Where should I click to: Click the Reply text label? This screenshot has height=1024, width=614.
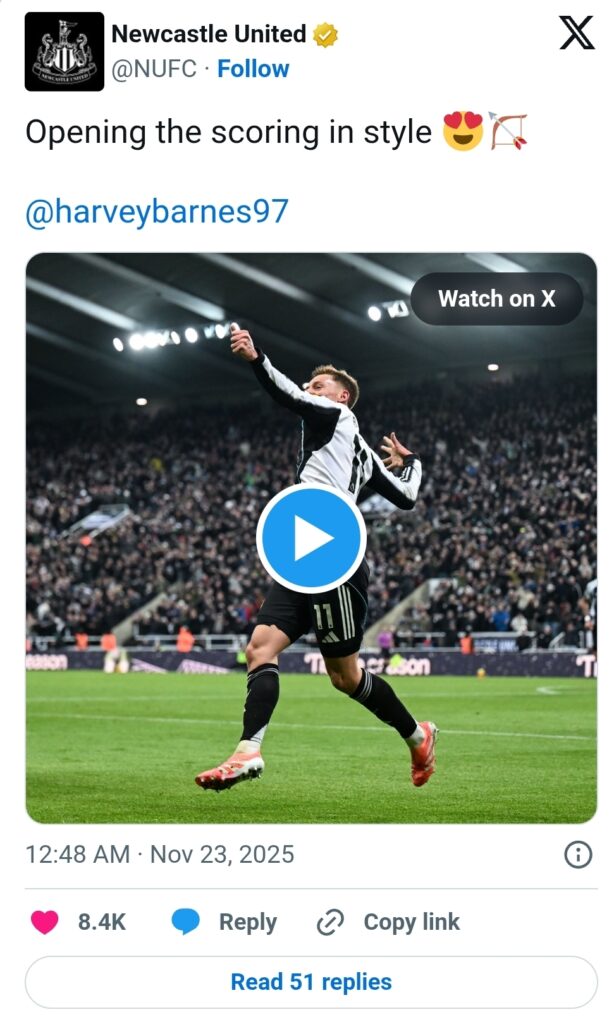pos(247,922)
